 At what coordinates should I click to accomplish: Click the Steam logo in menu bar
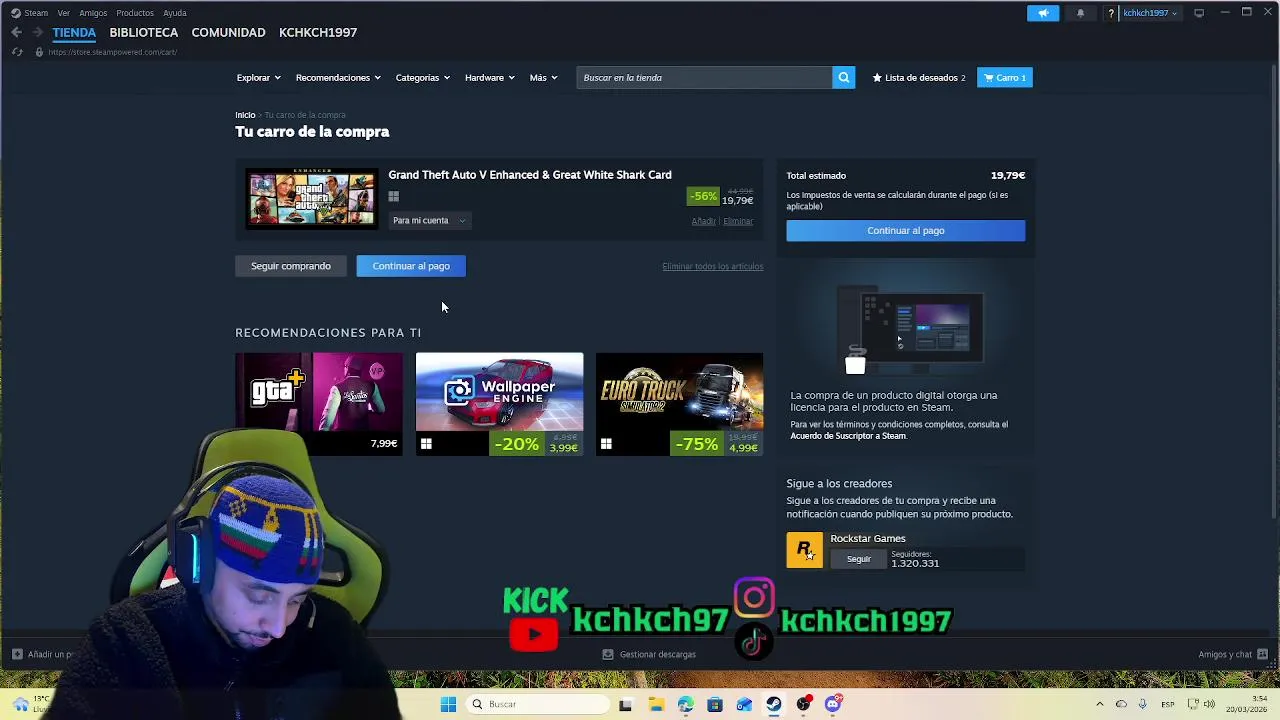click(x=15, y=13)
